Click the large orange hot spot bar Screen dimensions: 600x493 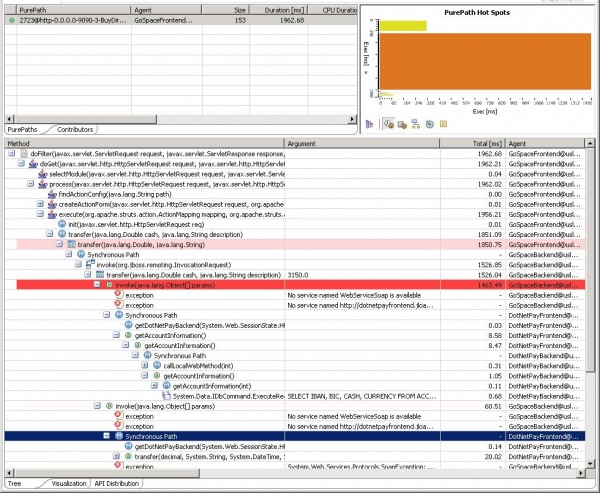pos(485,61)
